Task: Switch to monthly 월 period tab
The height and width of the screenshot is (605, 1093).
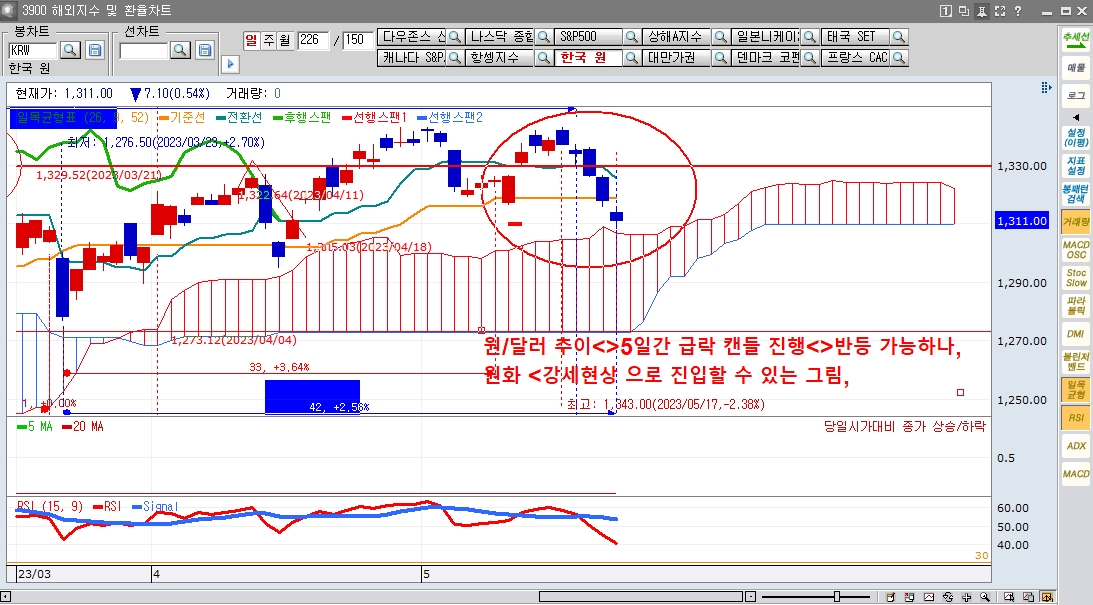Action: coord(283,40)
